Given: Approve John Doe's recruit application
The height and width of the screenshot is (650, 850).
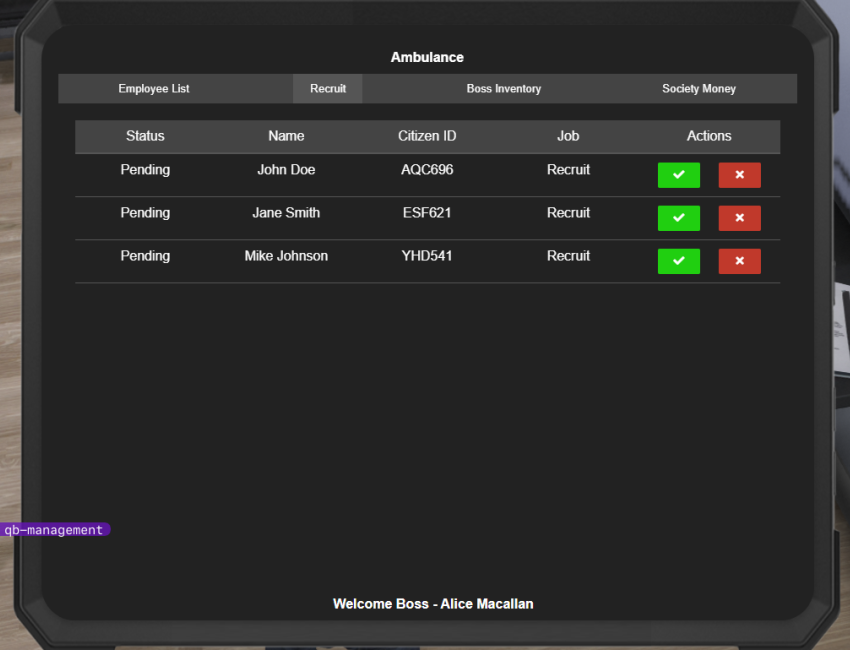Looking at the screenshot, I should click(678, 175).
